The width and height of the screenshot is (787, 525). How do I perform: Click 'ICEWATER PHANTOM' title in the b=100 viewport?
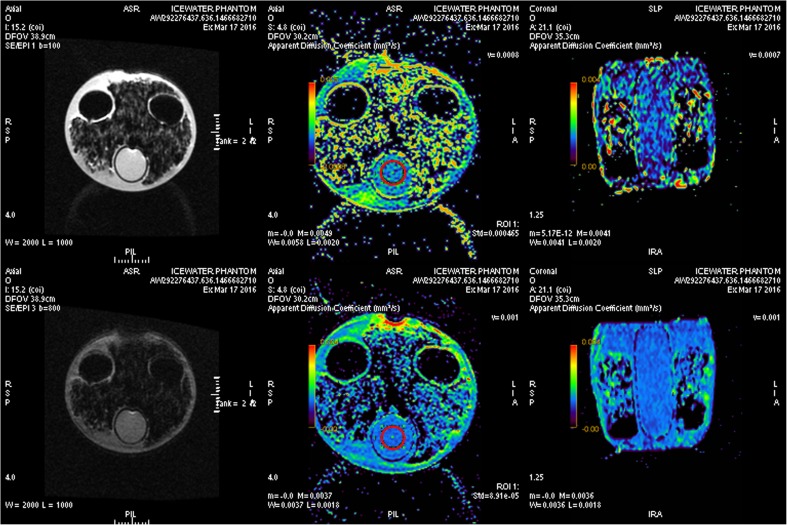214,9
